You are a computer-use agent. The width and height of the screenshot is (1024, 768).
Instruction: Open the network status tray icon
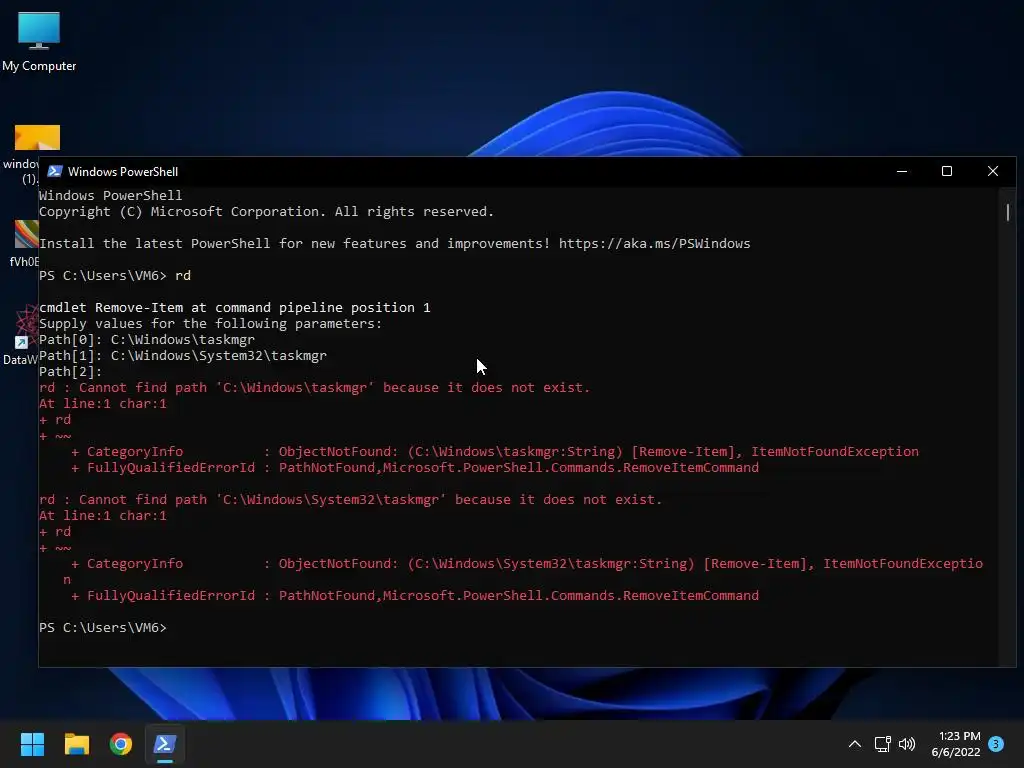point(882,744)
